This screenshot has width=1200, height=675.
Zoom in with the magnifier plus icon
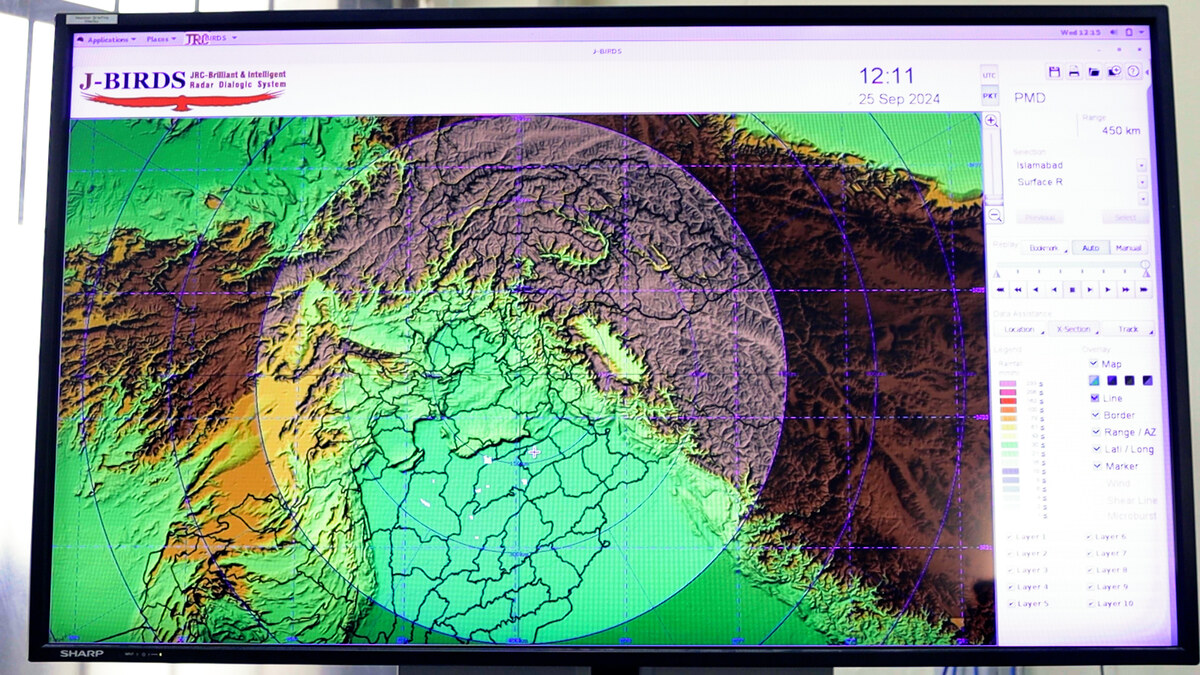(991, 120)
